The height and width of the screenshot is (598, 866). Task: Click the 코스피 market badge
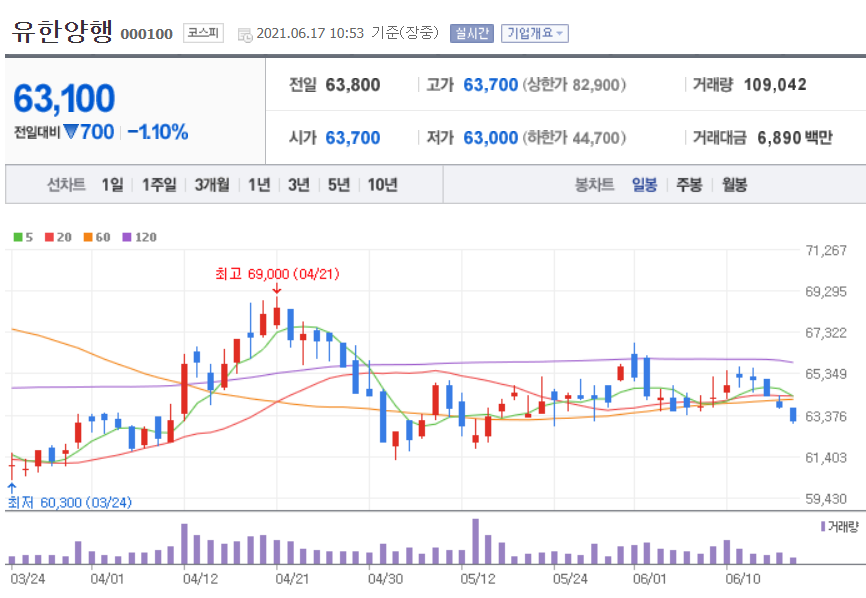203,33
